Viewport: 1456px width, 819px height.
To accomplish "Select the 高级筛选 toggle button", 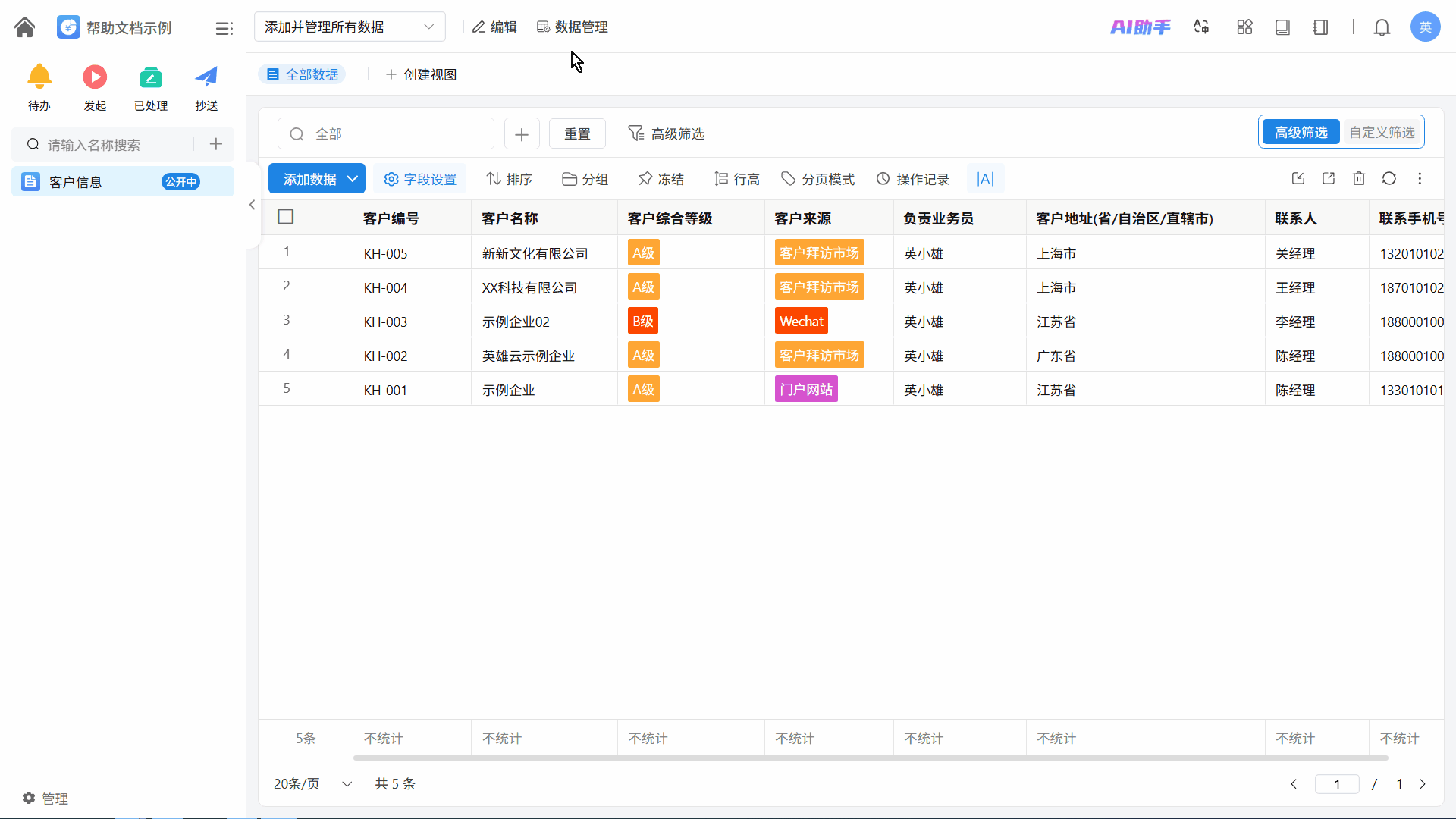I will click(x=1301, y=132).
